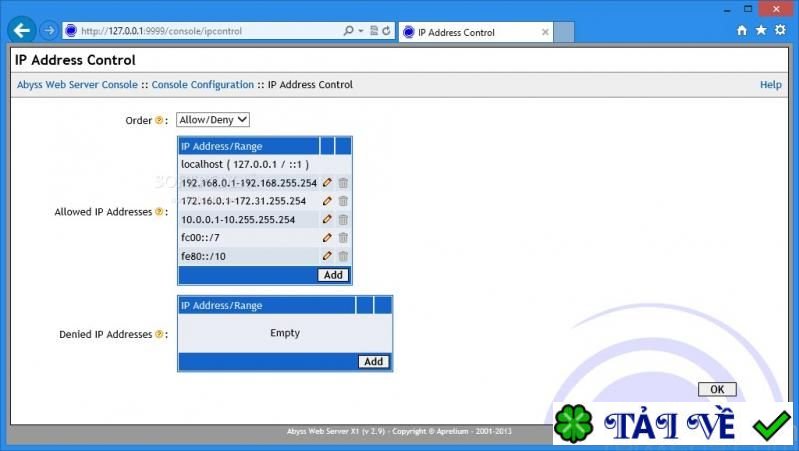799x451 pixels.
Task: Open the Order Allow/Deny dropdown
Action: coord(213,120)
